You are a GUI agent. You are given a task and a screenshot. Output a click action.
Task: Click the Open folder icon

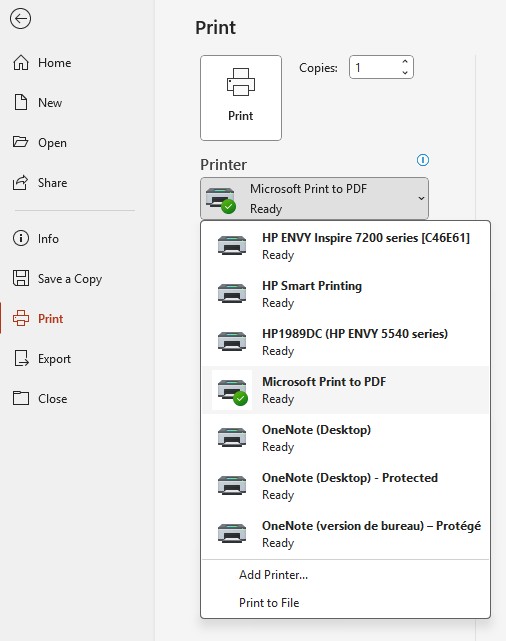(x=20, y=142)
